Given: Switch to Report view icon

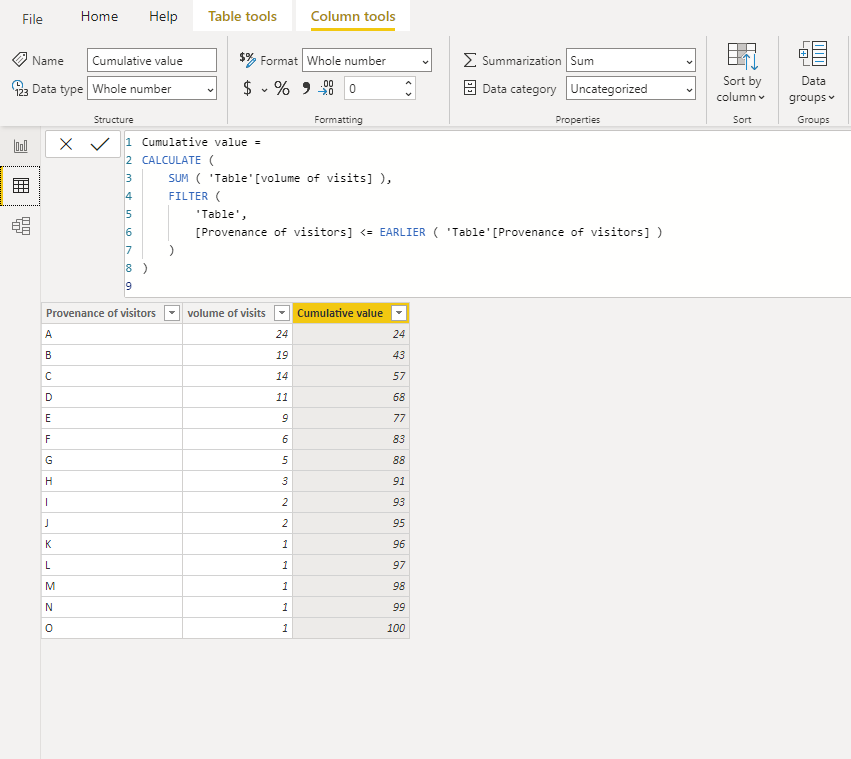Looking at the screenshot, I should (x=21, y=146).
